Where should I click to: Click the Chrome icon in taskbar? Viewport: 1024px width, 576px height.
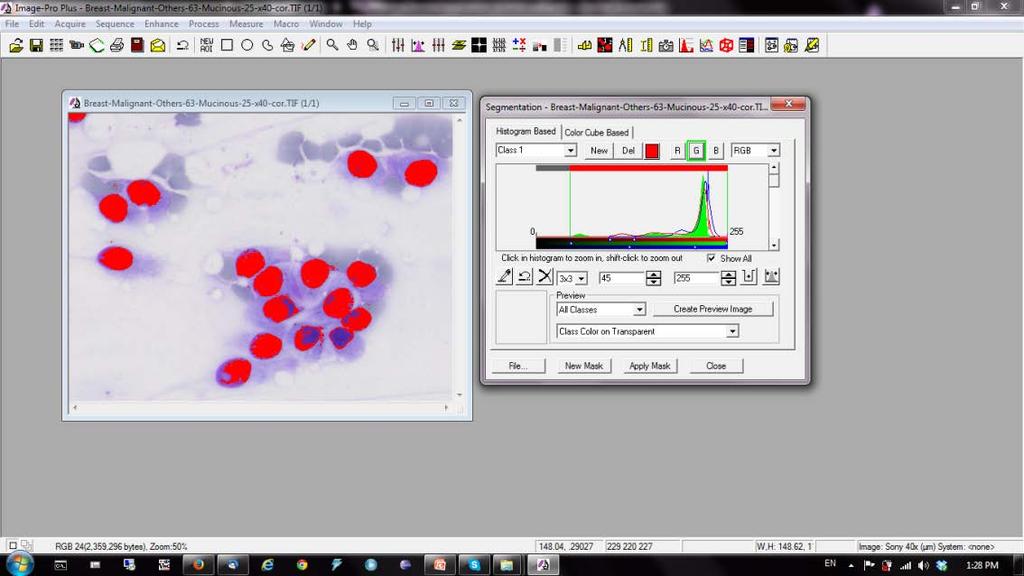[x=302, y=565]
